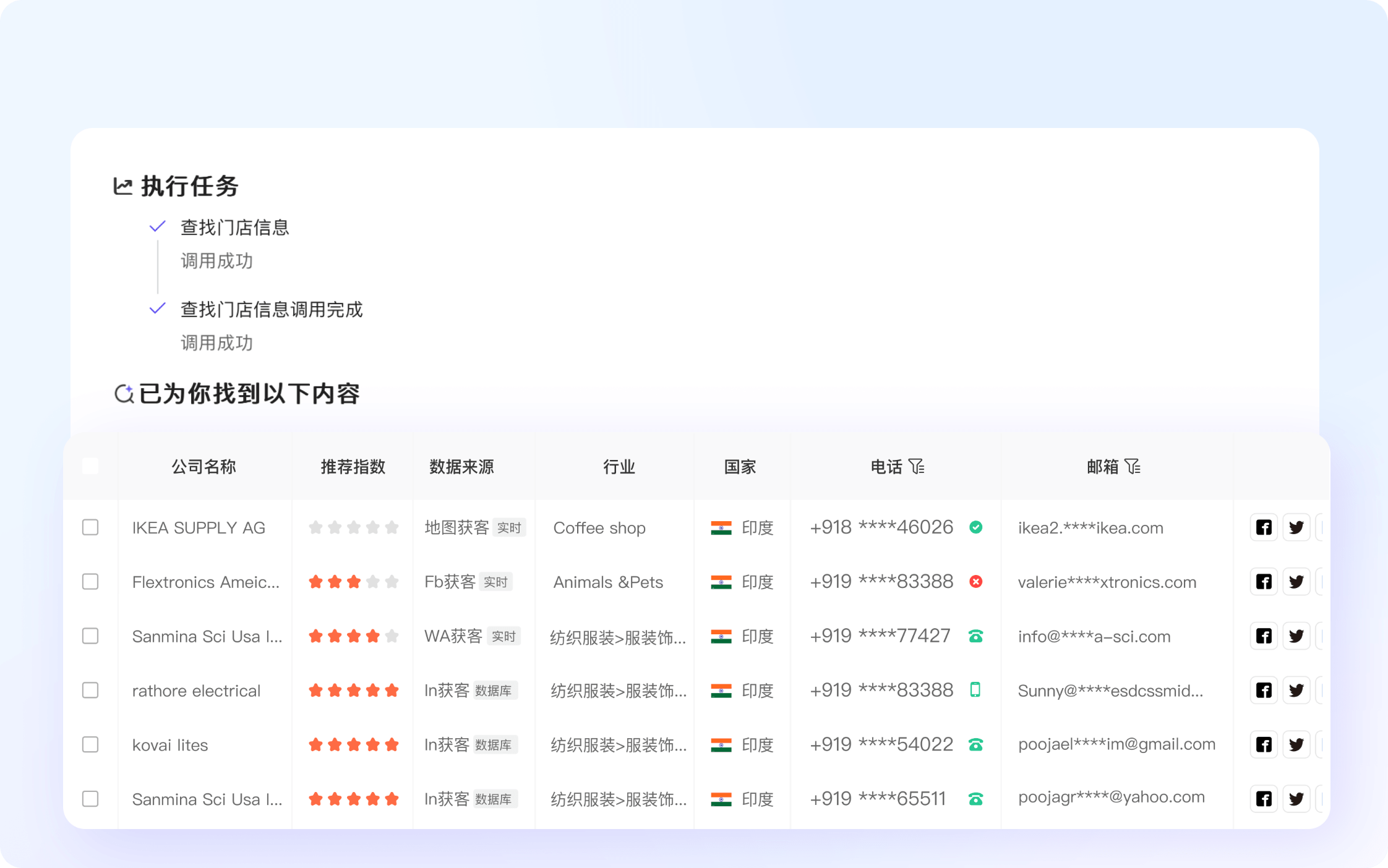Click the 公司名称 column header
The width and height of the screenshot is (1388, 868).
point(204,467)
